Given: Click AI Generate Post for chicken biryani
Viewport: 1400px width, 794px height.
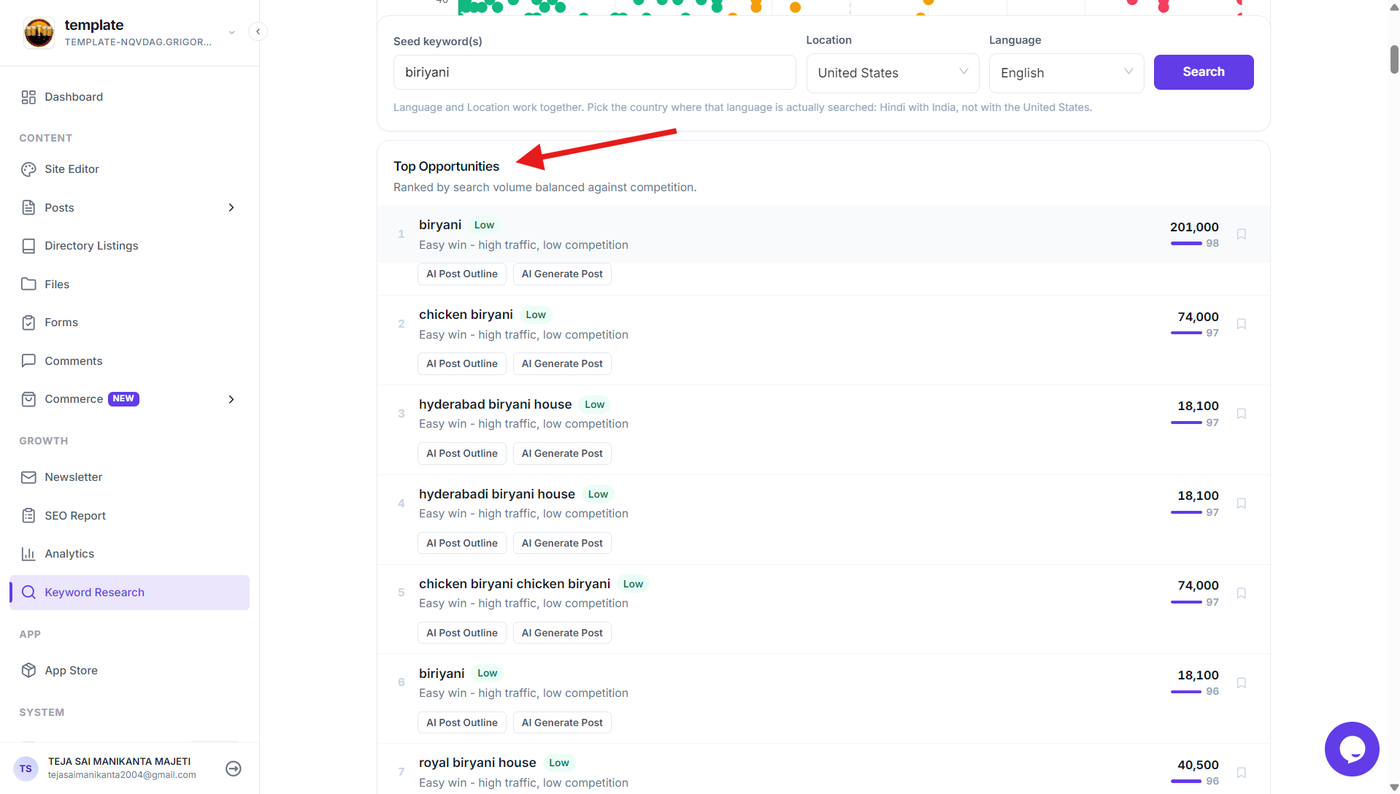Looking at the screenshot, I should (562, 363).
